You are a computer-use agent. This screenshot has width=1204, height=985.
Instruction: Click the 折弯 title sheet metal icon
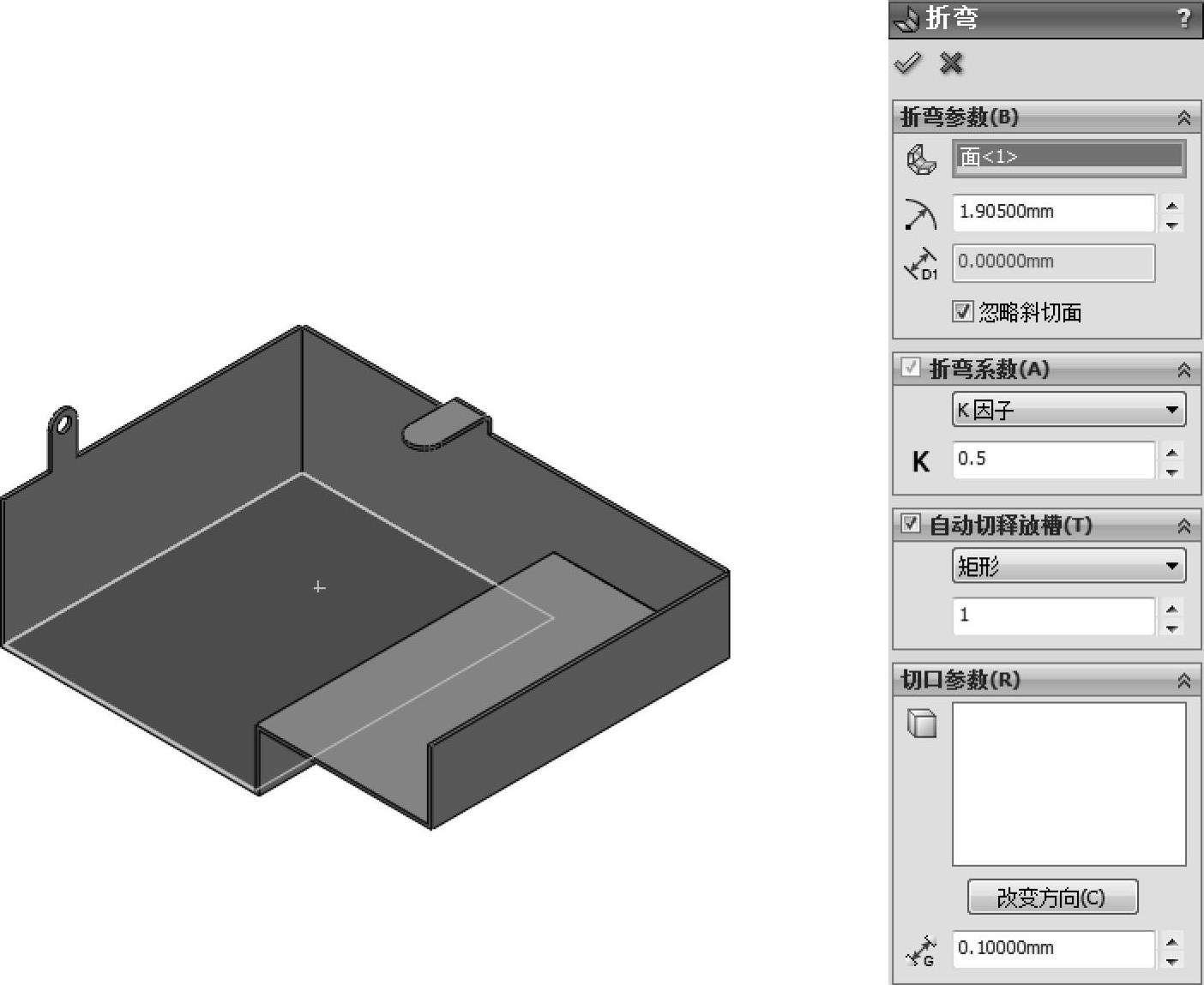coord(906,19)
